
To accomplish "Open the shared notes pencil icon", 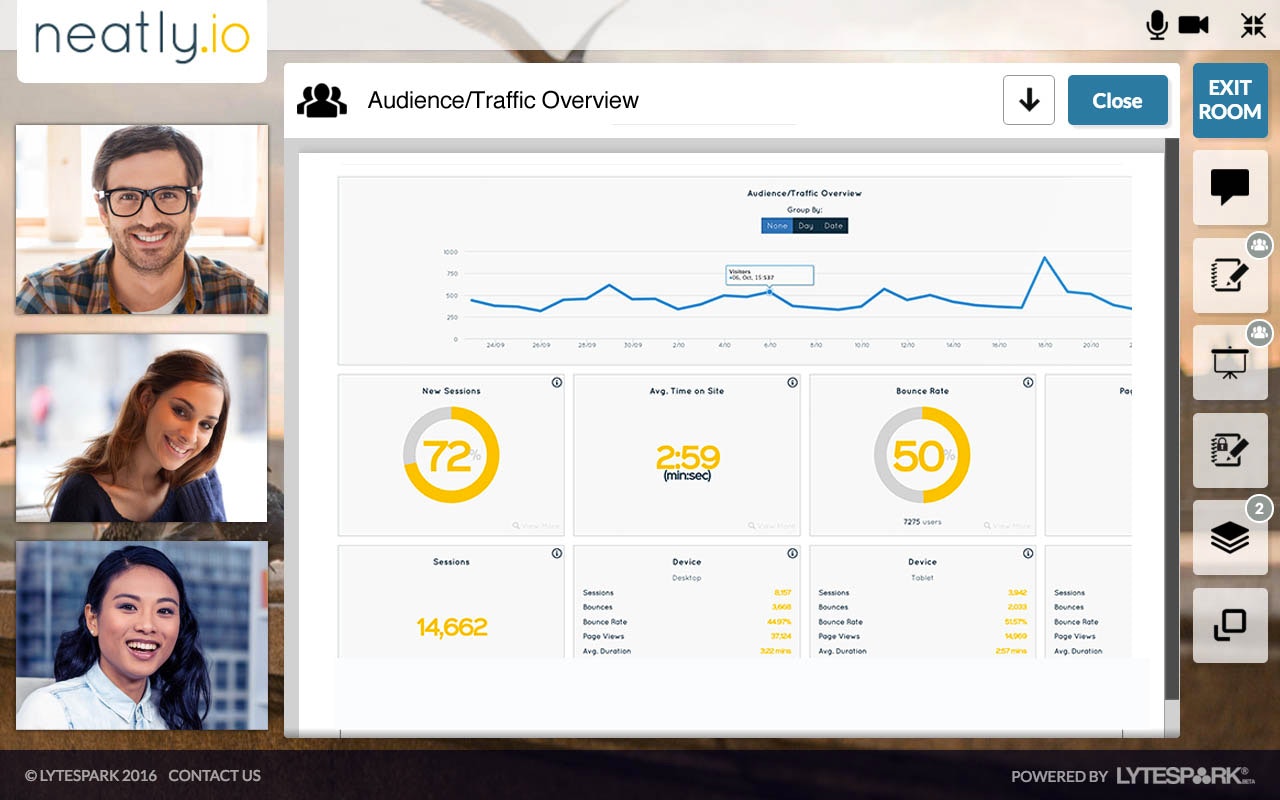I will pyautogui.click(x=1230, y=275).
